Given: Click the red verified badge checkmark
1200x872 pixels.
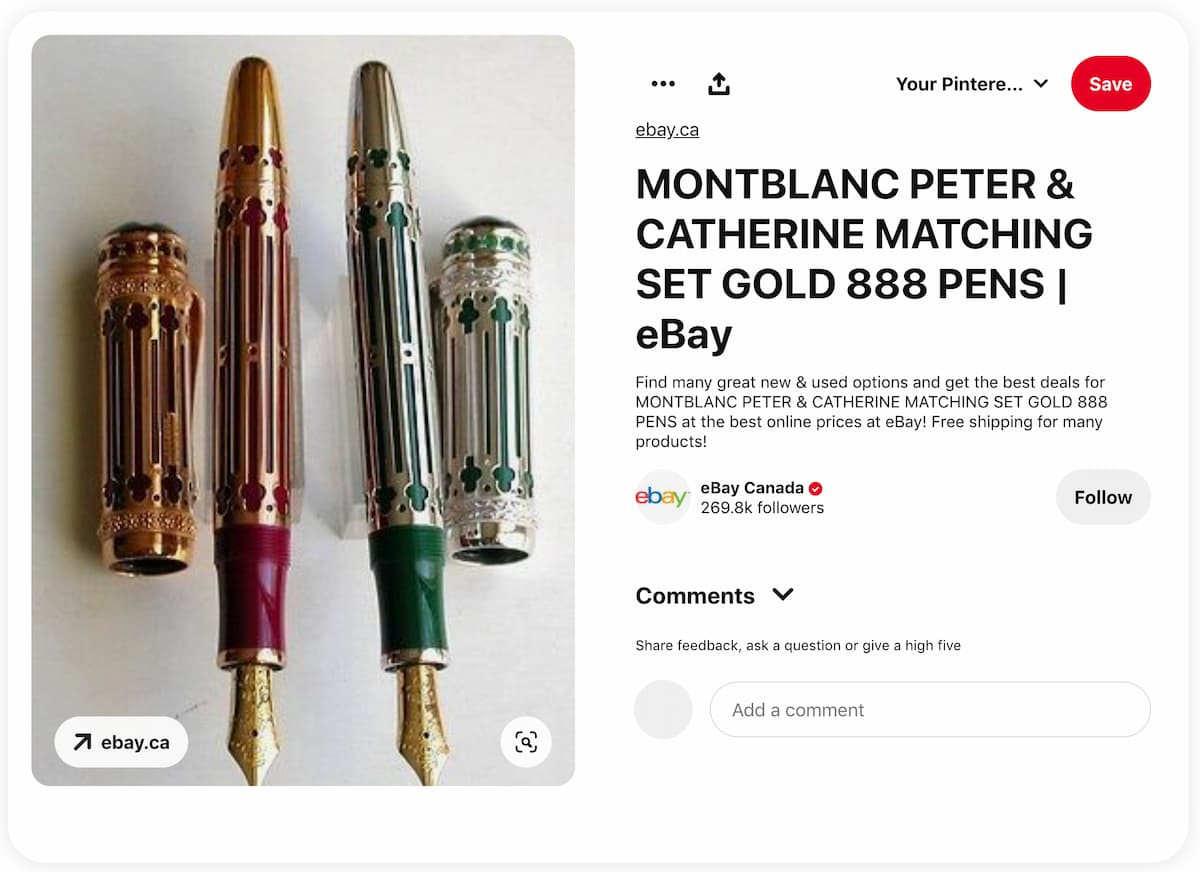Looking at the screenshot, I should coord(816,489).
